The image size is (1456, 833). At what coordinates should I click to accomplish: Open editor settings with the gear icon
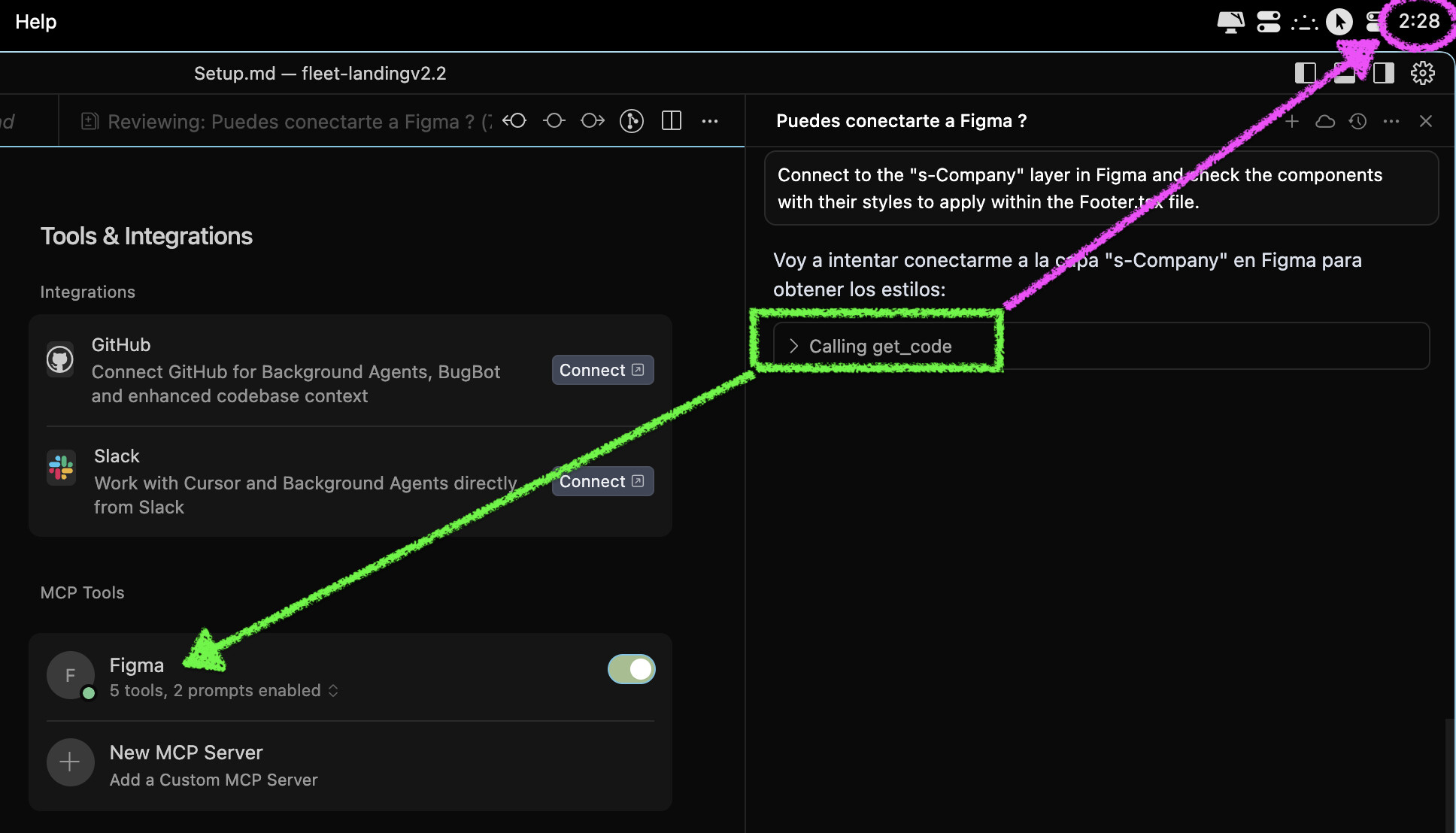[1422, 73]
